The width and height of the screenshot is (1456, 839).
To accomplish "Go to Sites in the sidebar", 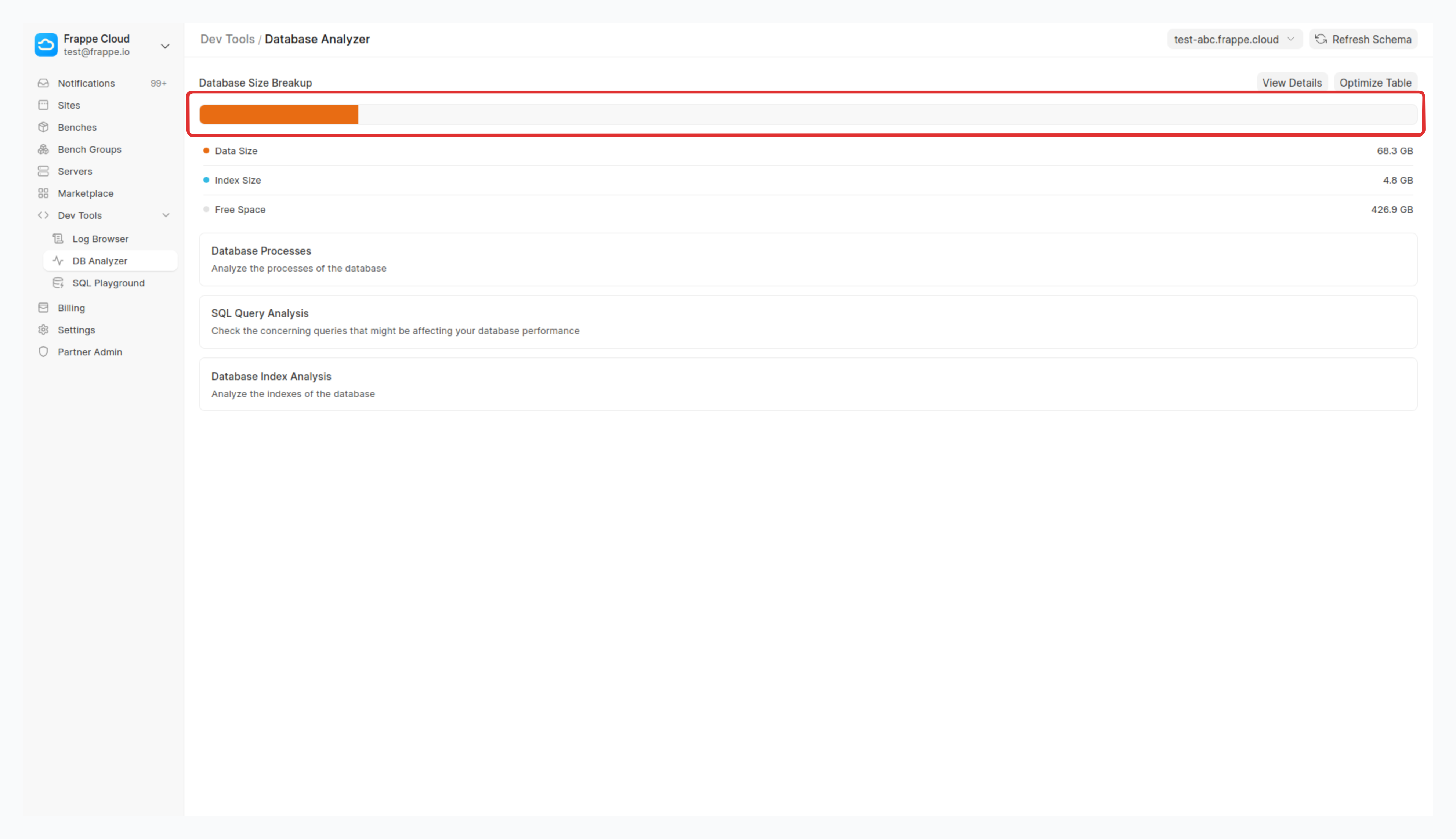I will coord(102,105).
